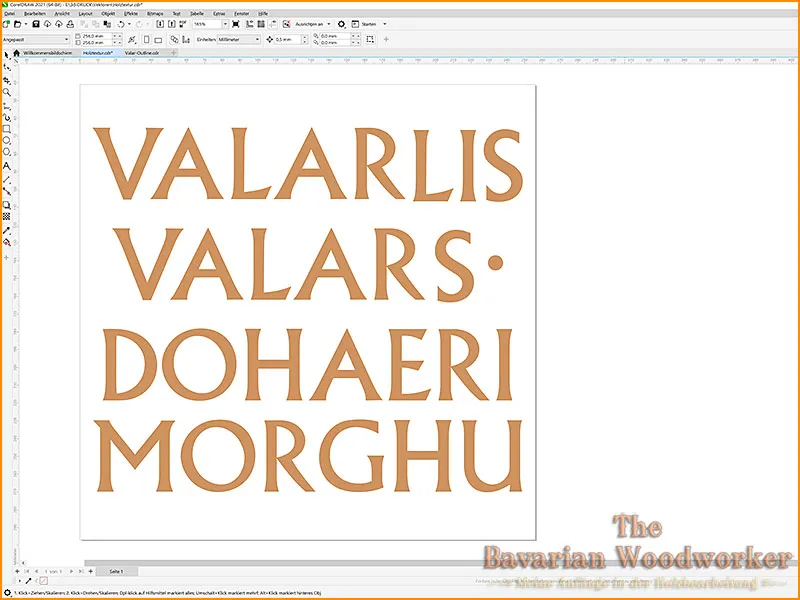The width and height of the screenshot is (800, 600).
Task: Click the no-fill color swatch
Action: coord(44,581)
